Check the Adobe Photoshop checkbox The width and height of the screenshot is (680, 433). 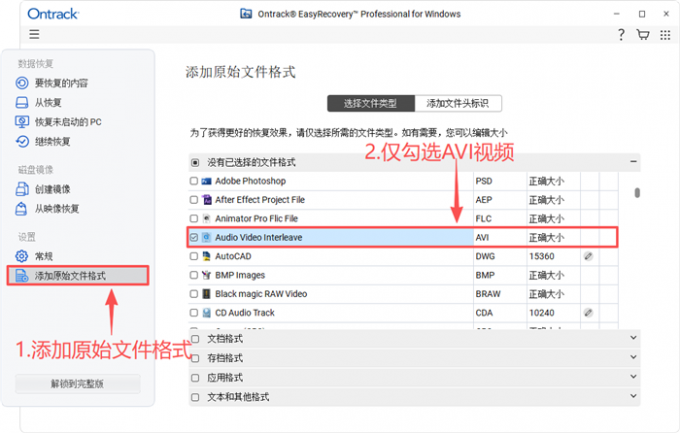point(194,181)
